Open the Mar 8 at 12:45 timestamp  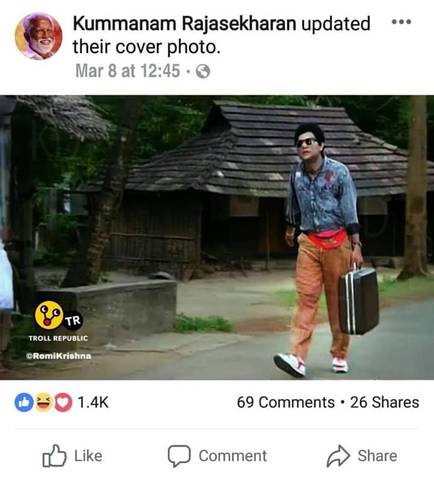coord(128,71)
